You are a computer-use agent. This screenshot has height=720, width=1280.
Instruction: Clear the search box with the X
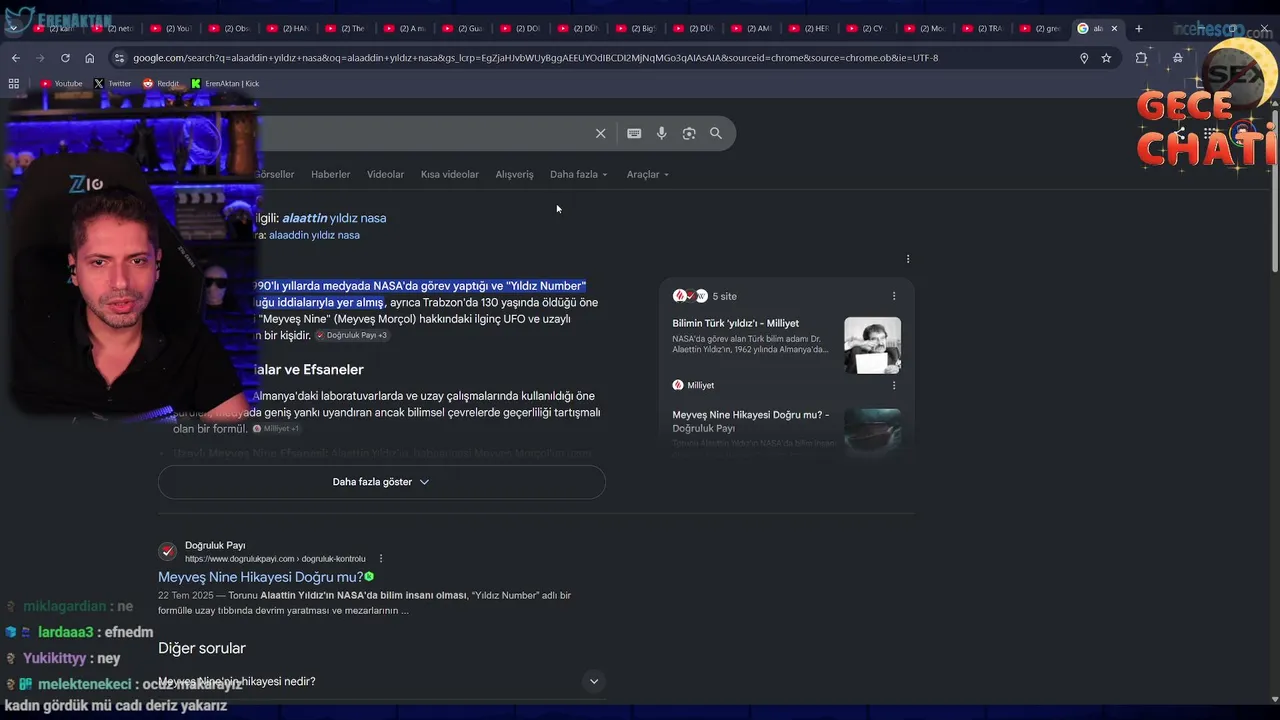pyautogui.click(x=600, y=133)
